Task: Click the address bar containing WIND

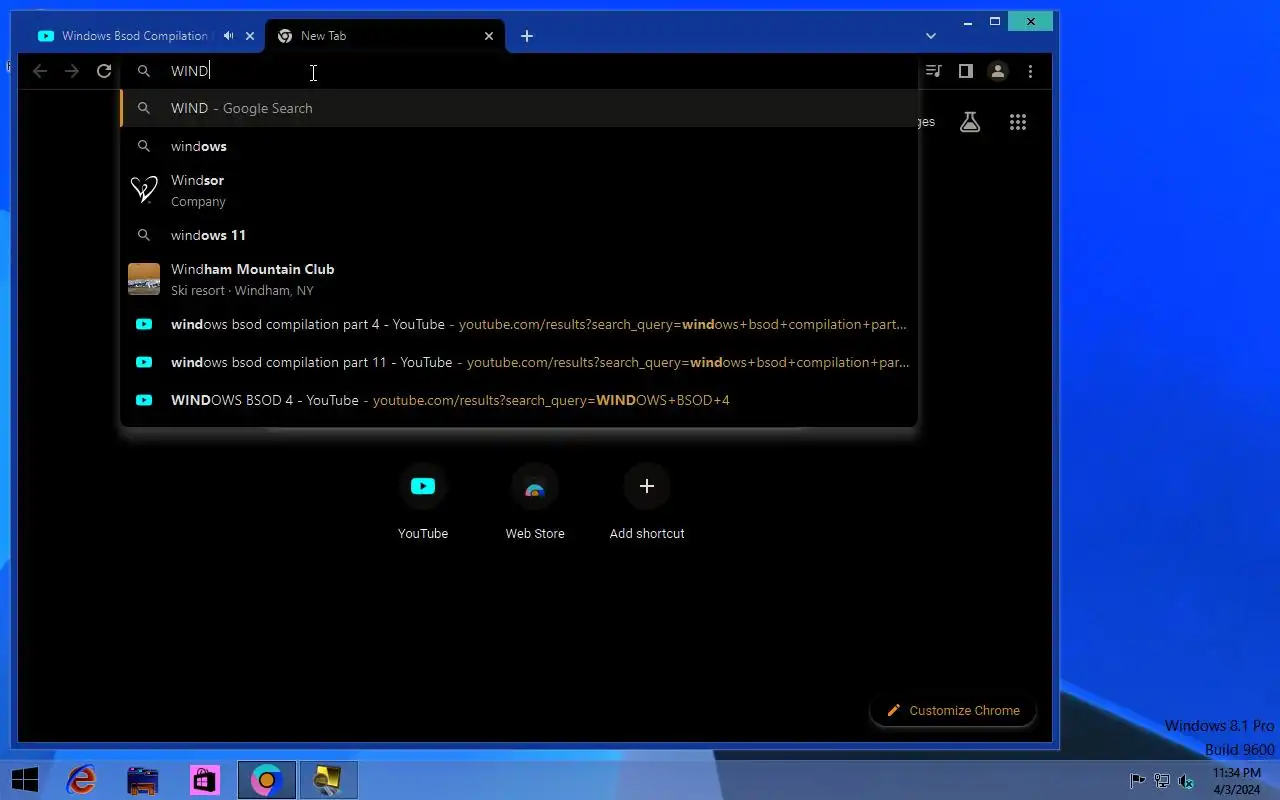Action: coord(520,71)
